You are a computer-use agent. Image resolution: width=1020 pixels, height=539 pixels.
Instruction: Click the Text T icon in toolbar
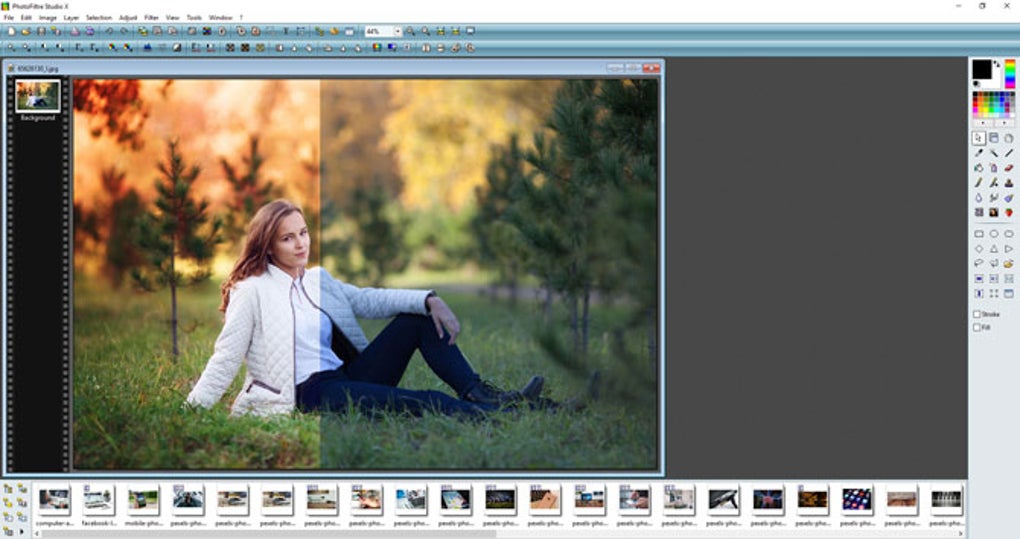pos(286,31)
